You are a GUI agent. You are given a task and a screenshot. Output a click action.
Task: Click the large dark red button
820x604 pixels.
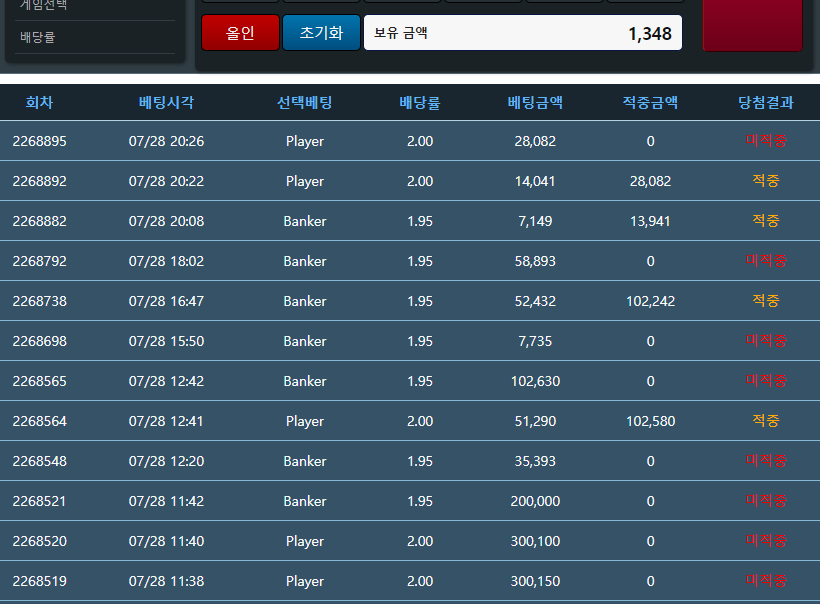(753, 25)
